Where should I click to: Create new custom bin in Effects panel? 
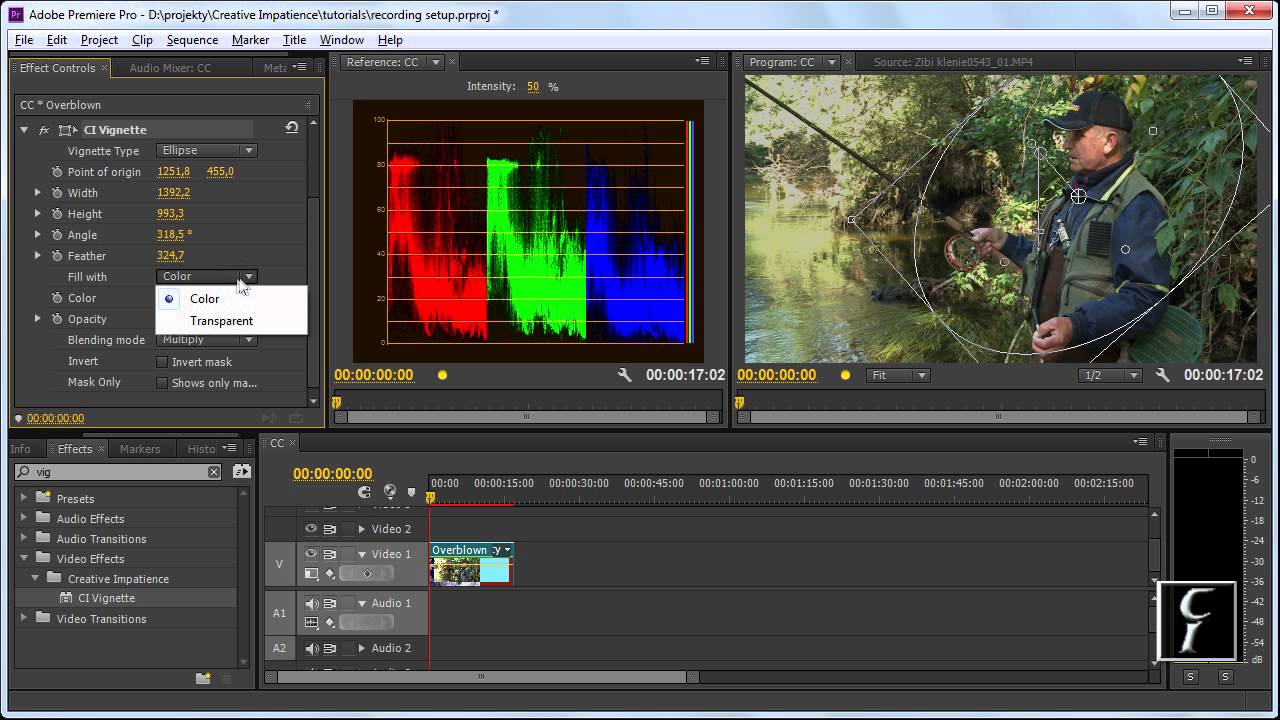click(203, 678)
